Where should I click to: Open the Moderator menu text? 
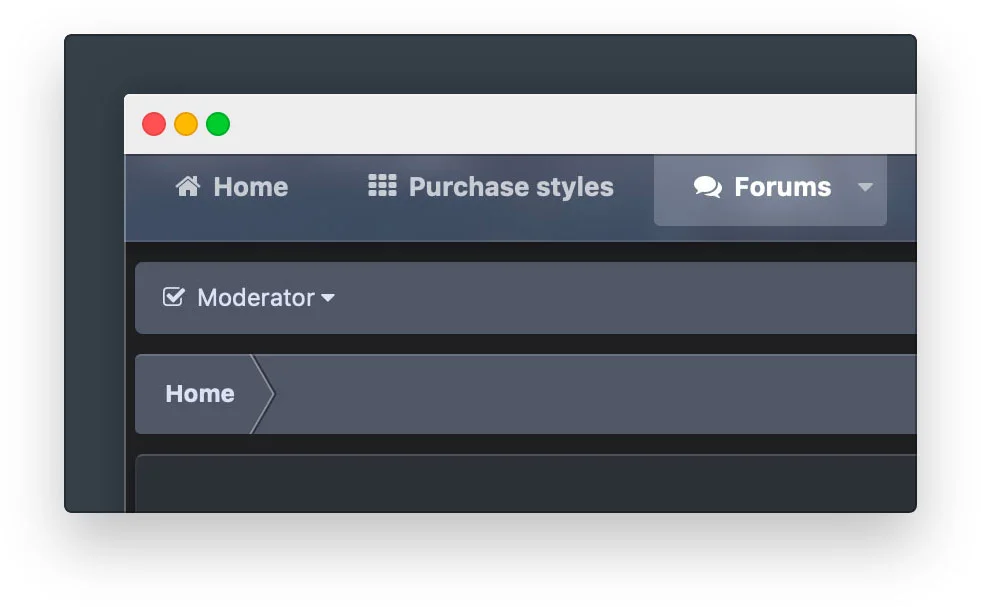[256, 298]
